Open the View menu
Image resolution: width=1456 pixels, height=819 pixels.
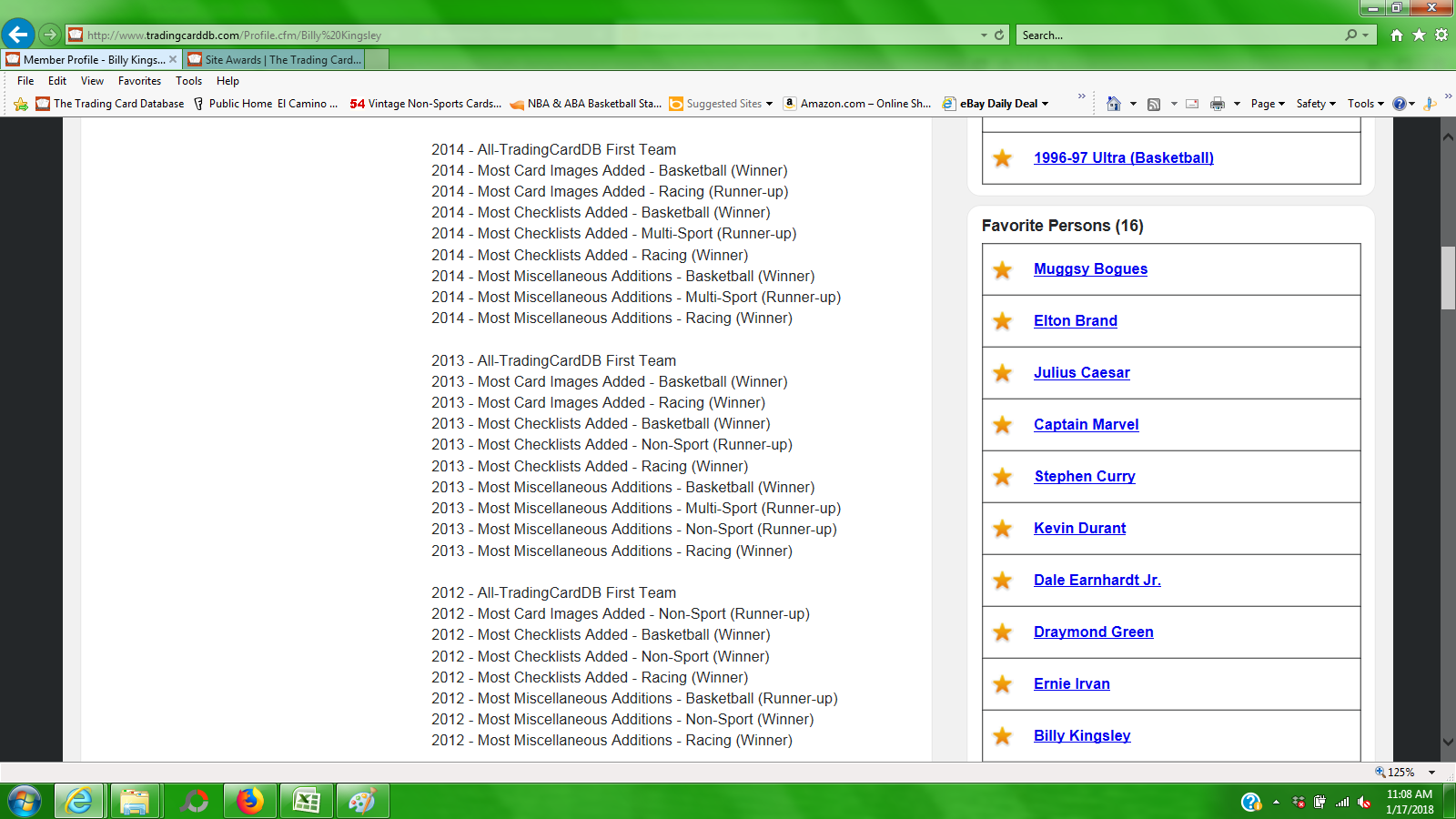(x=92, y=81)
